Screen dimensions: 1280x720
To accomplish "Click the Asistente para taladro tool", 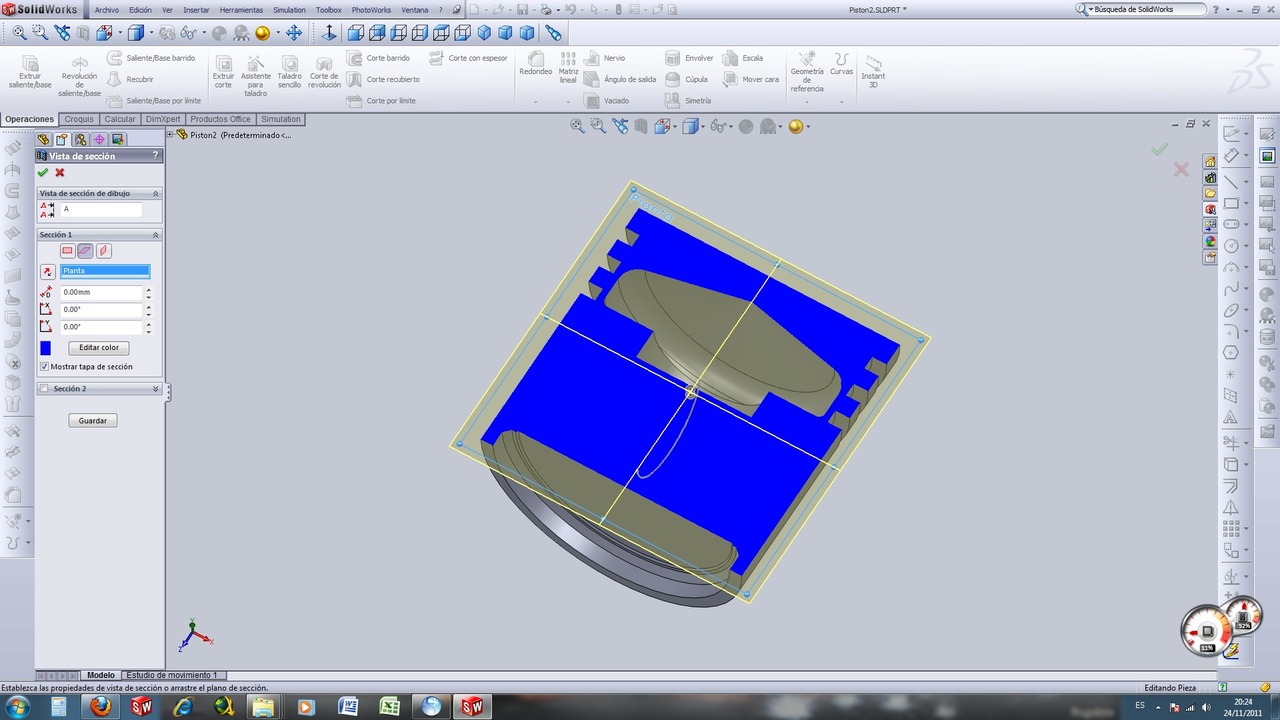I will click(x=256, y=75).
